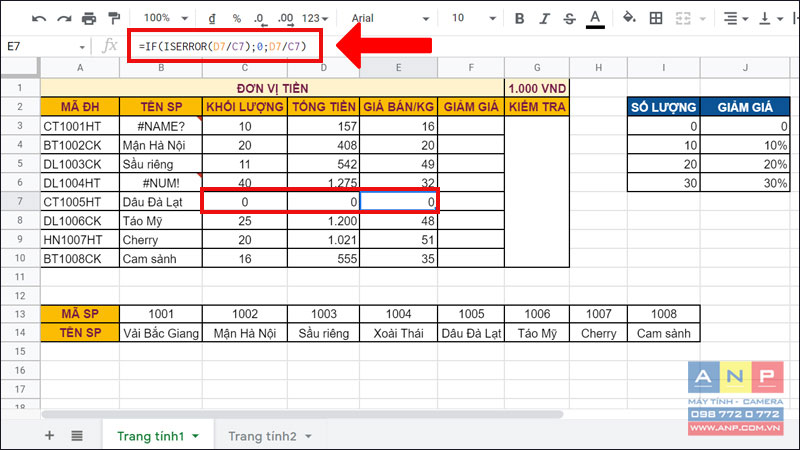Image resolution: width=800 pixels, height=450 pixels.
Task: Open the text color picker
Action: pyautogui.click(x=595, y=19)
